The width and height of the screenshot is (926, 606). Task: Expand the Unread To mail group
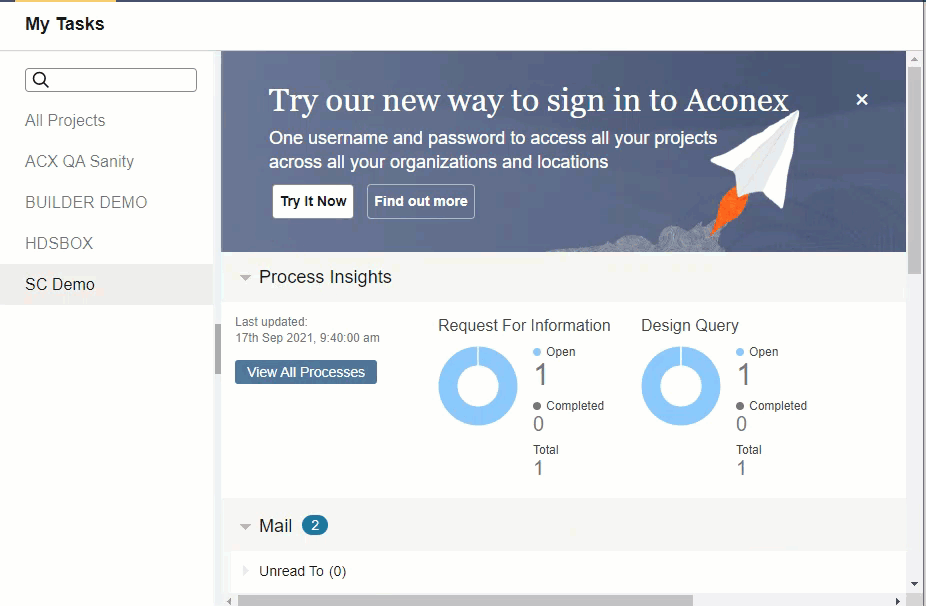(x=245, y=571)
